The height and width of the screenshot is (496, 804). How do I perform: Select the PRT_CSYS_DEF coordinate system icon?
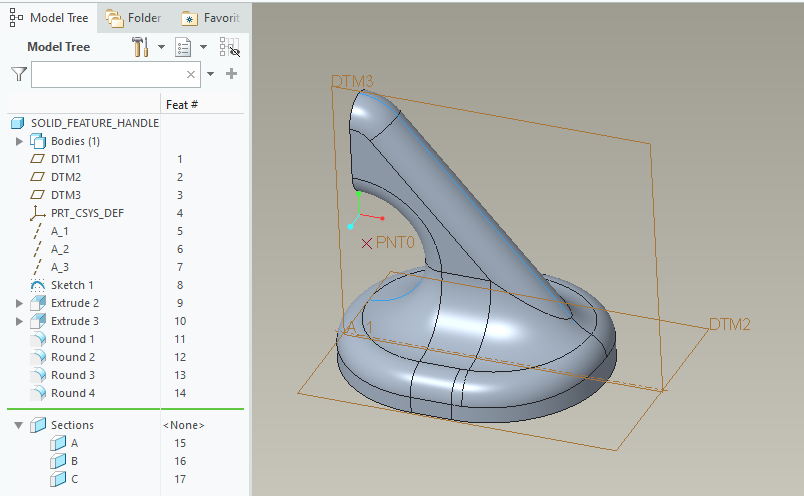[x=39, y=213]
